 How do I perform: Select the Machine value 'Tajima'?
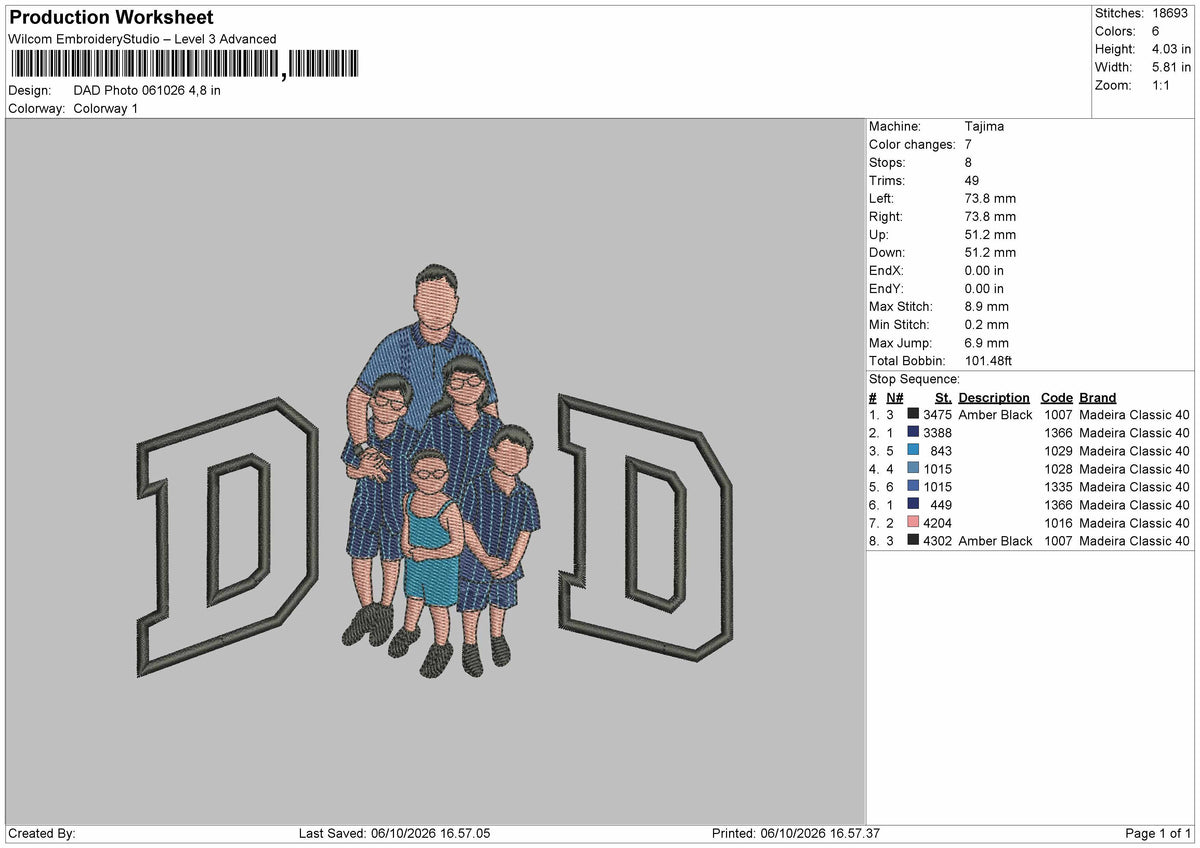click(985, 126)
